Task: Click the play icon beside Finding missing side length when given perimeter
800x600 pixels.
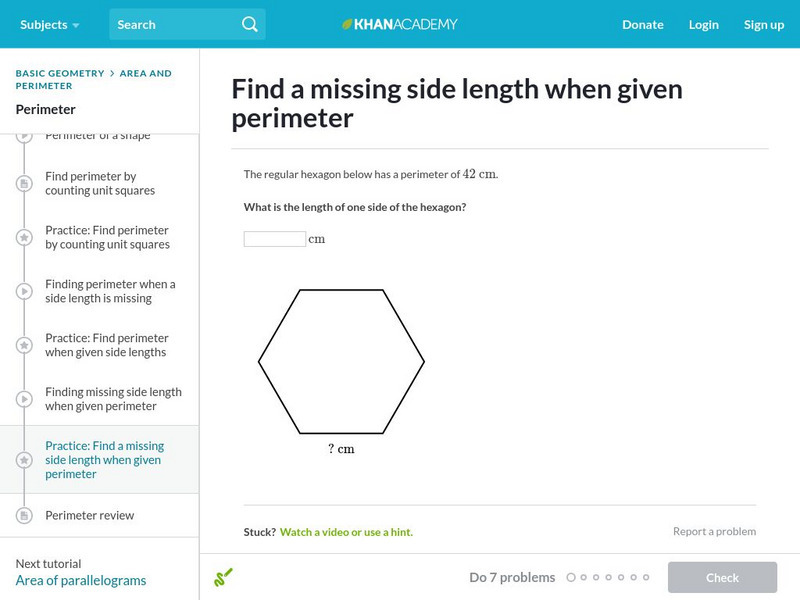Action: pos(22,398)
